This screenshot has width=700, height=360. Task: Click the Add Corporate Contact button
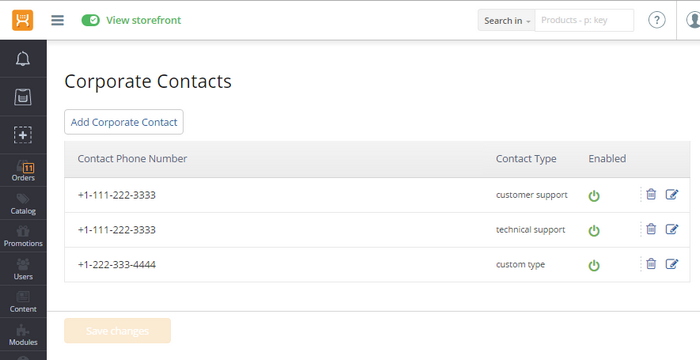point(124,122)
